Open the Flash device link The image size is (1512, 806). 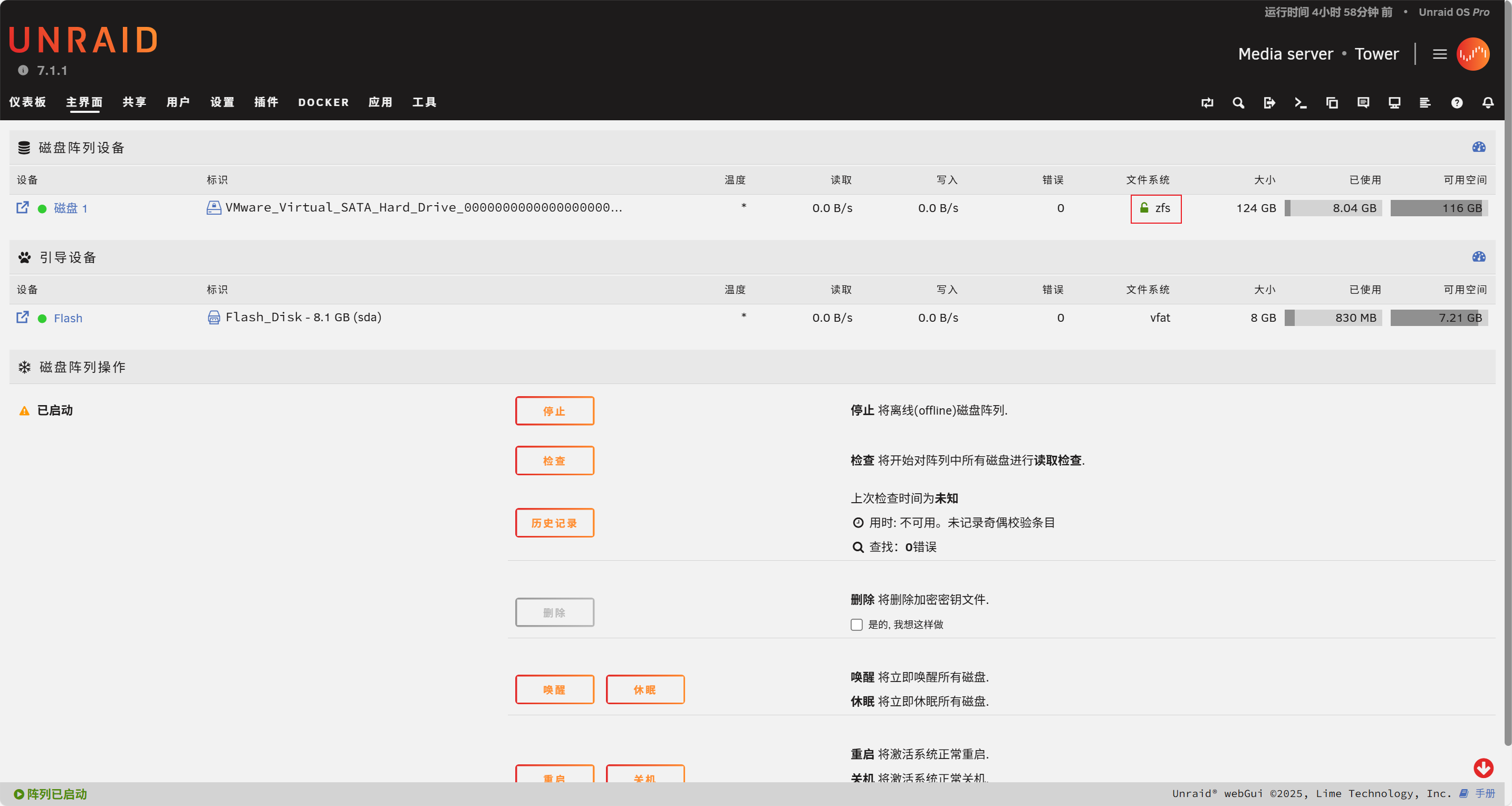68,318
